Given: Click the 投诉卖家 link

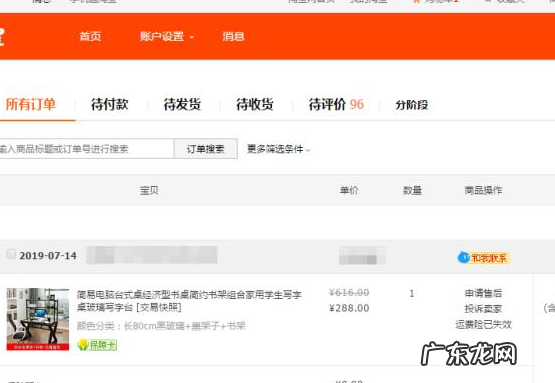Looking at the screenshot, I should pyautogui.click(x=483, y=309).
